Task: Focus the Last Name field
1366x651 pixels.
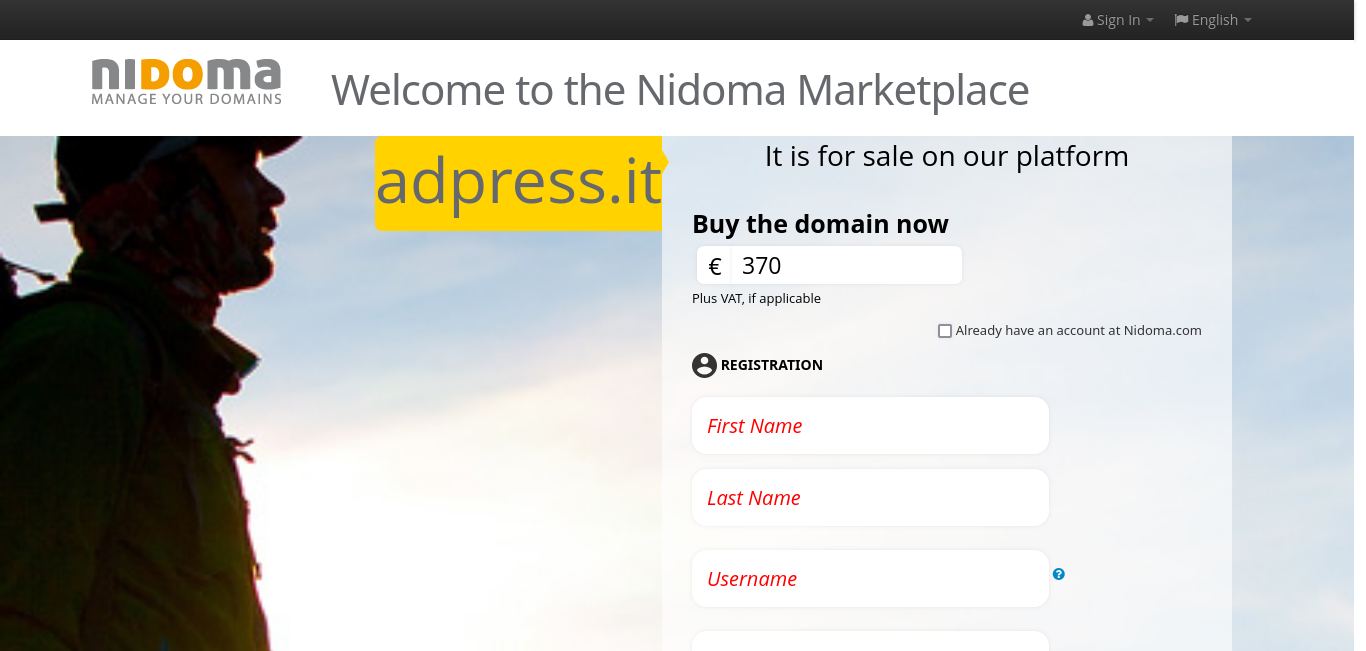Action: coord(870,498)
